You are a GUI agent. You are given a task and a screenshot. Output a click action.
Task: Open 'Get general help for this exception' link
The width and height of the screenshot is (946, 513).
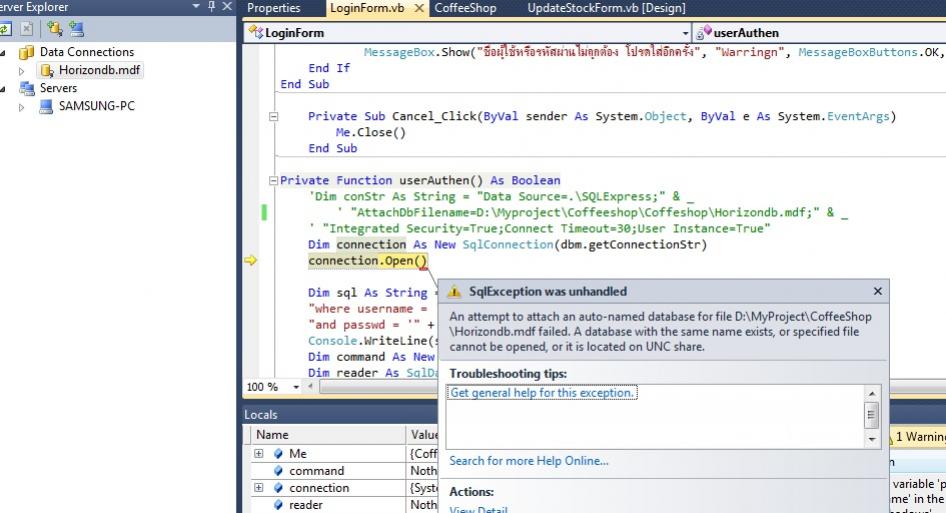(x=542, y=393)
